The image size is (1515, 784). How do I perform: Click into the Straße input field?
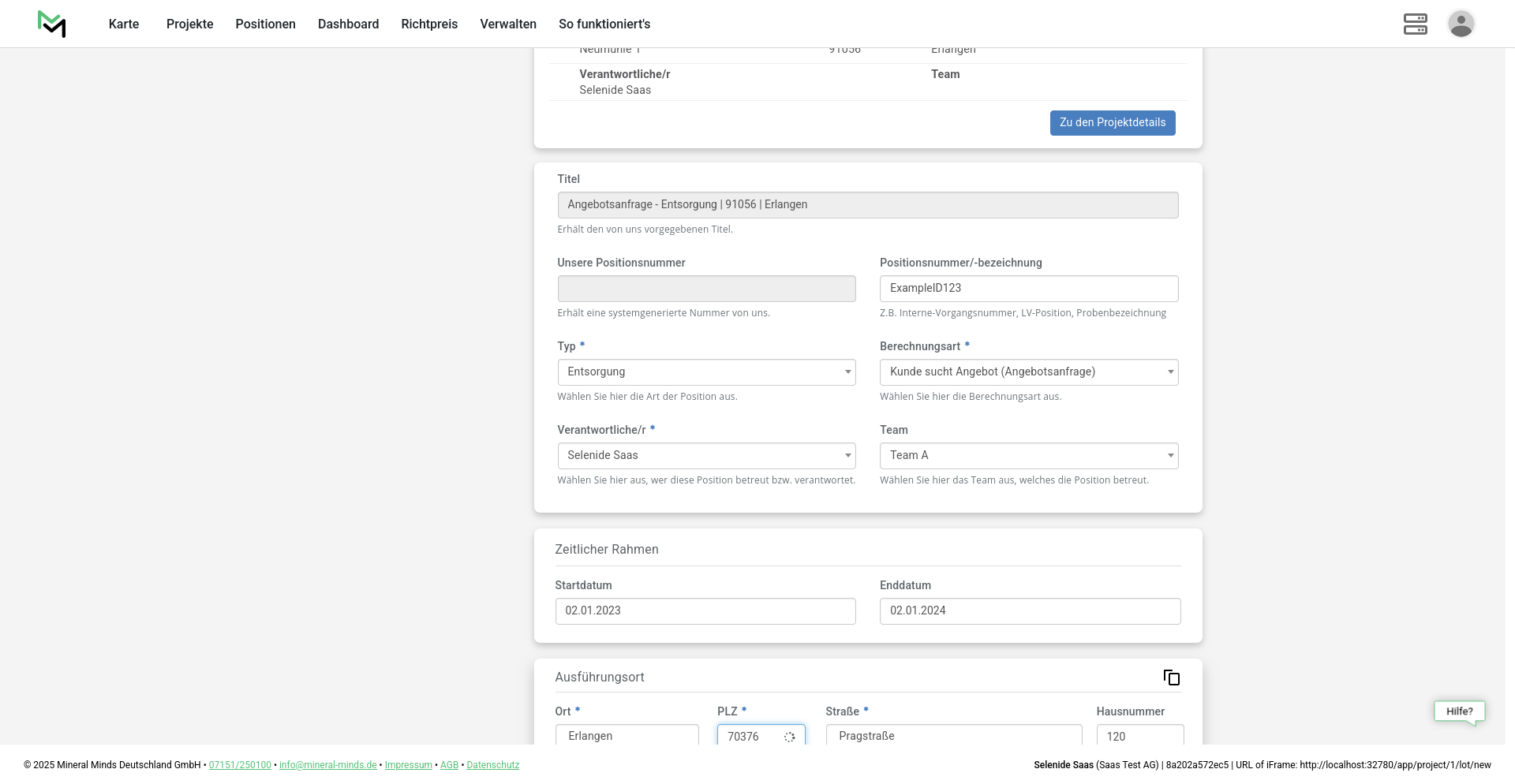[953, 736]
